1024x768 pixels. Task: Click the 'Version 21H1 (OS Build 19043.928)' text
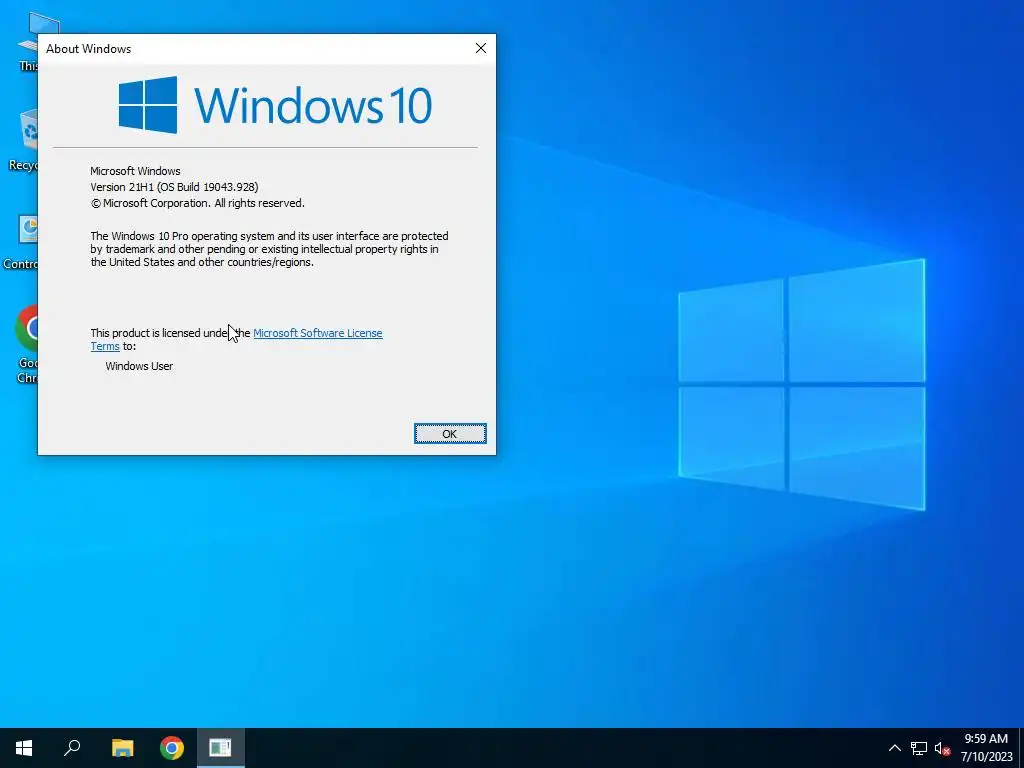pos(174,187)
